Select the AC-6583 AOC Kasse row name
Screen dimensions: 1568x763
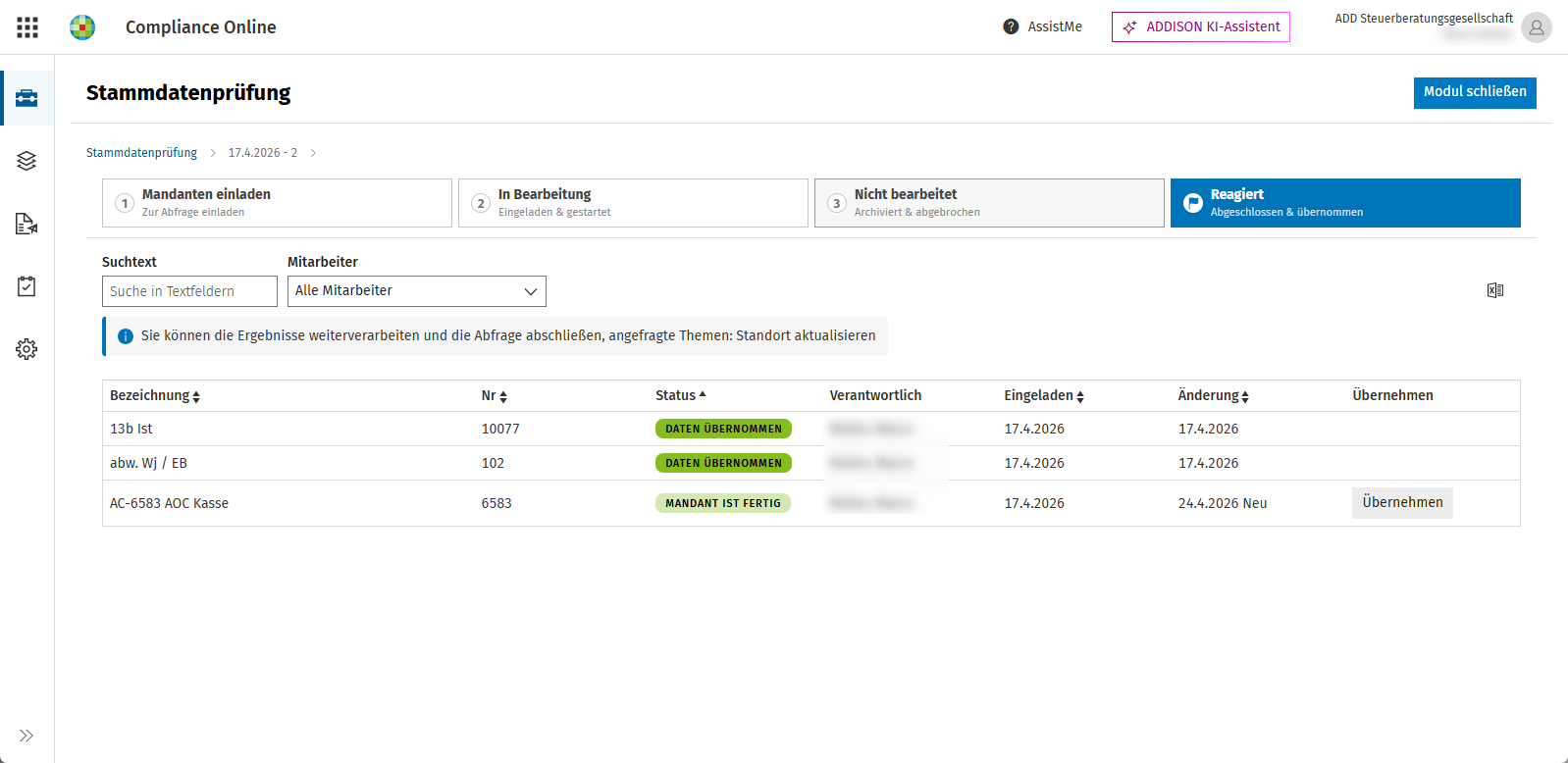click(169, 504)
